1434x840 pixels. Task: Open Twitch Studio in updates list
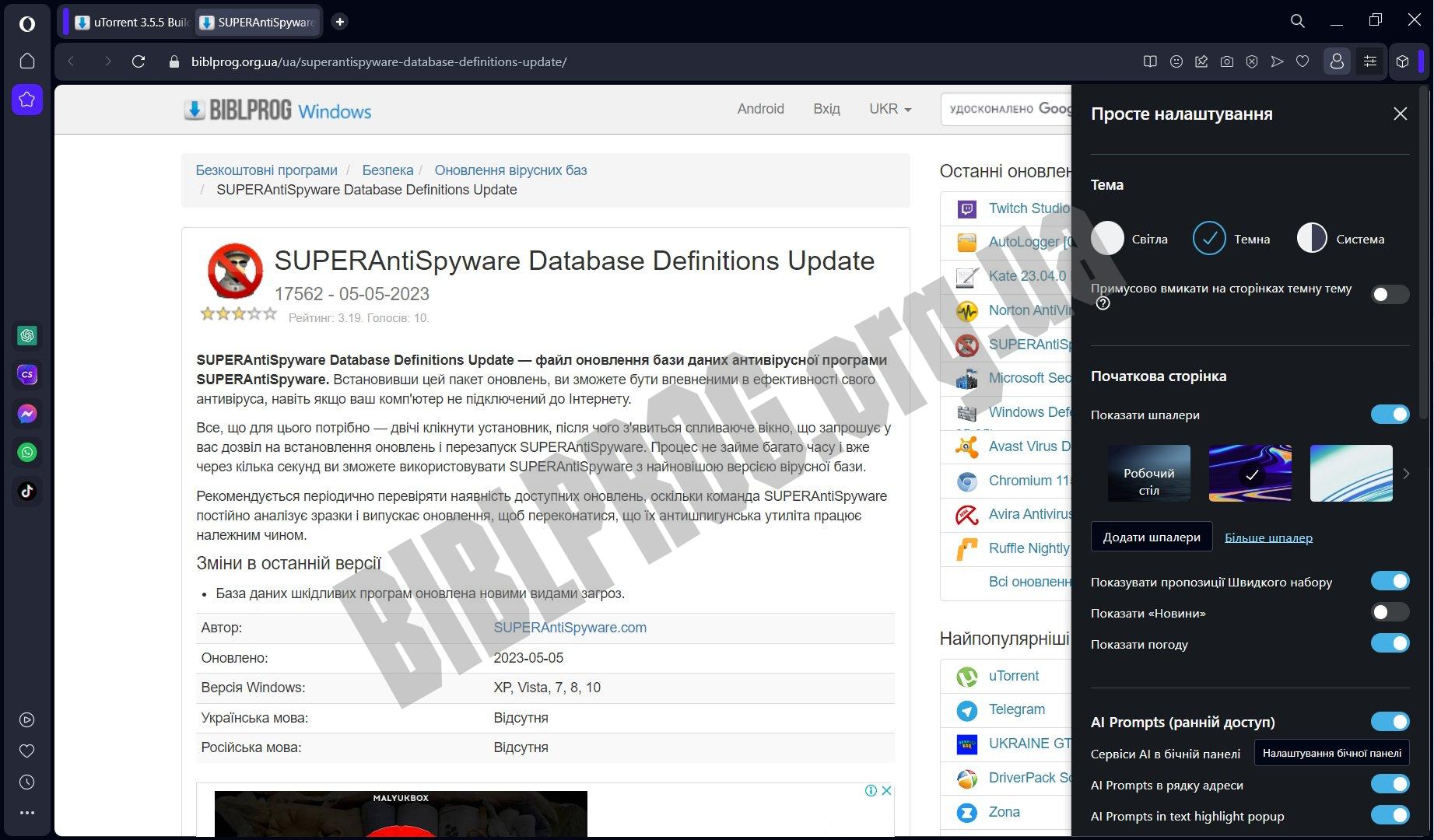point(1029,208)
